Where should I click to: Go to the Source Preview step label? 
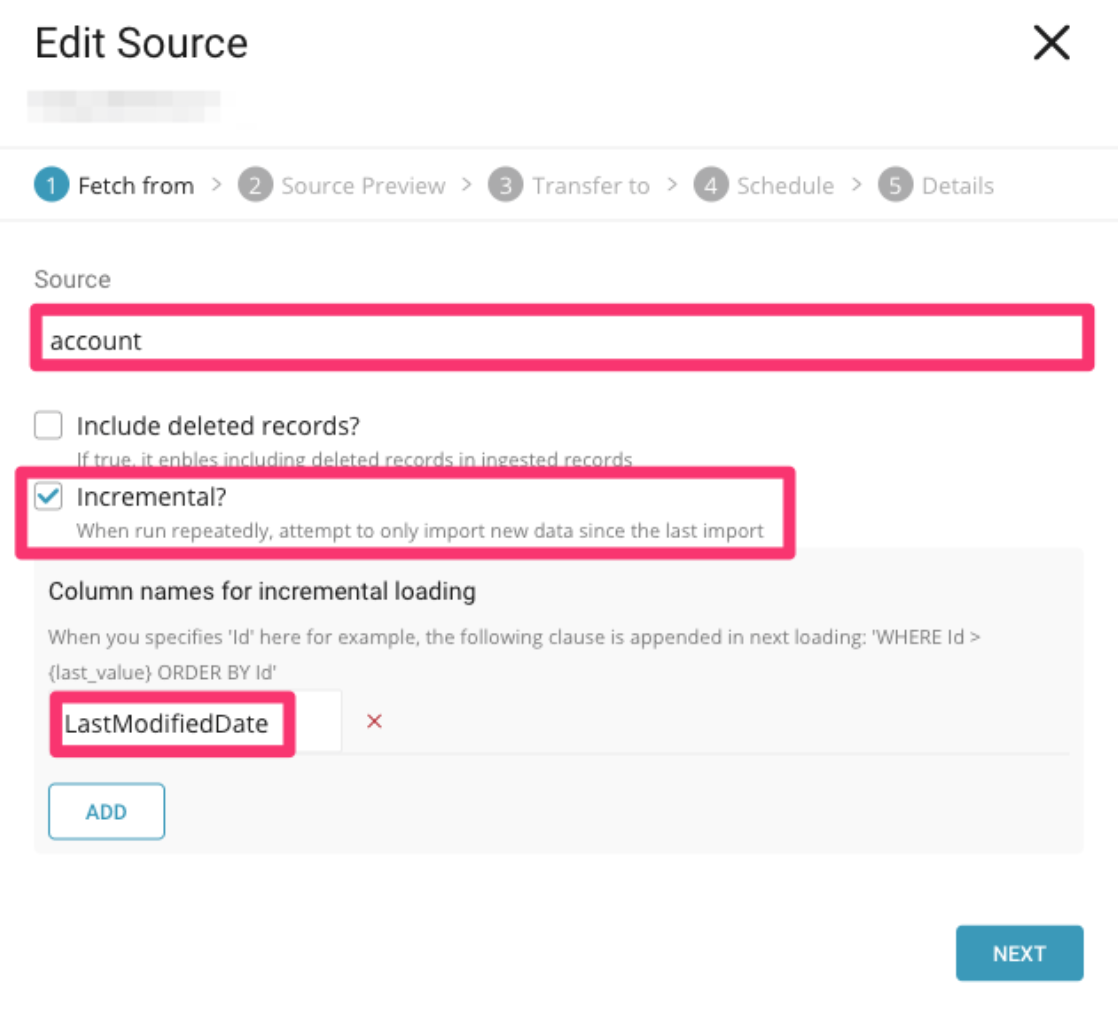[x=363, y=186]
